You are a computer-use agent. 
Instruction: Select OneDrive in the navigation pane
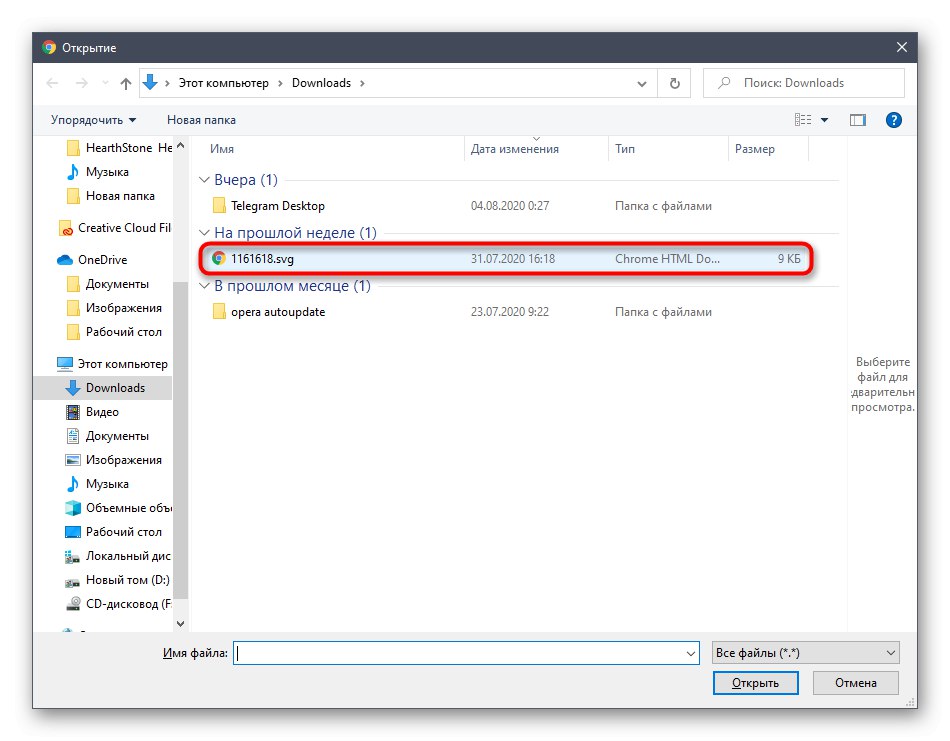92,260
